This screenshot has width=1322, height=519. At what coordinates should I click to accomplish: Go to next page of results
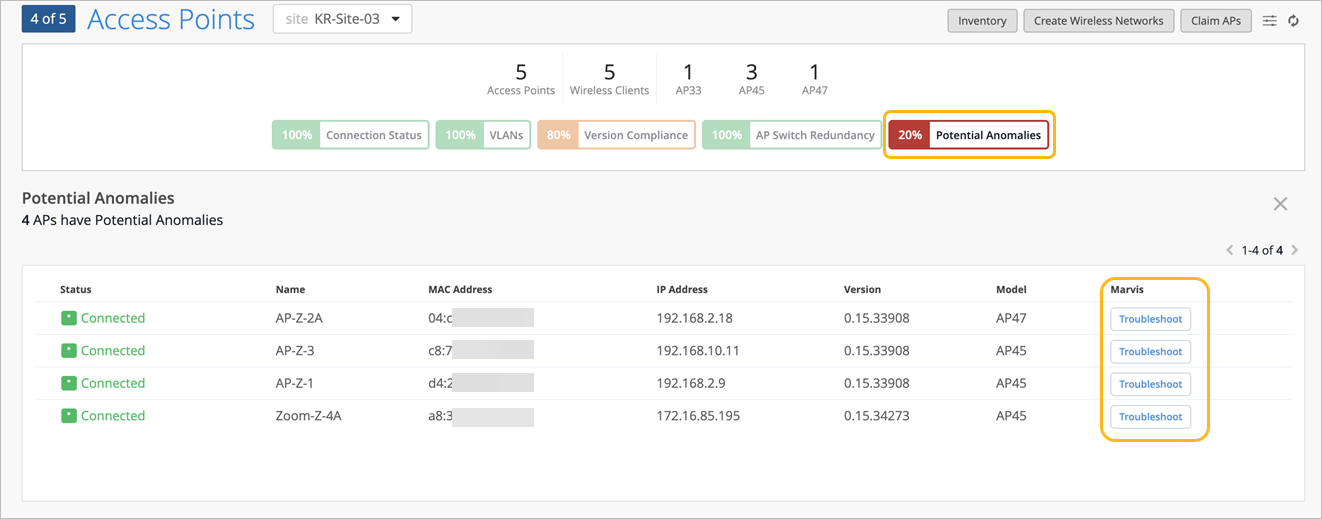click(x=1295, y=250)
